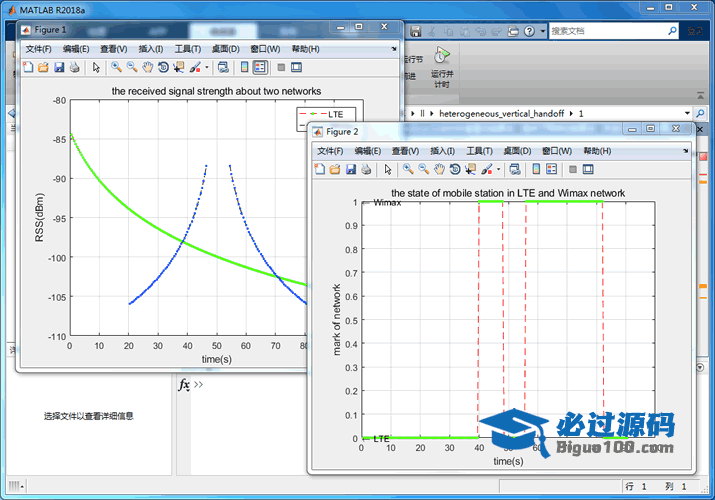The width and height of the screenshot is (715, 500).
Task: Toggle Insert Colorbar in Figure 1 toolbar
Action: 244,67
